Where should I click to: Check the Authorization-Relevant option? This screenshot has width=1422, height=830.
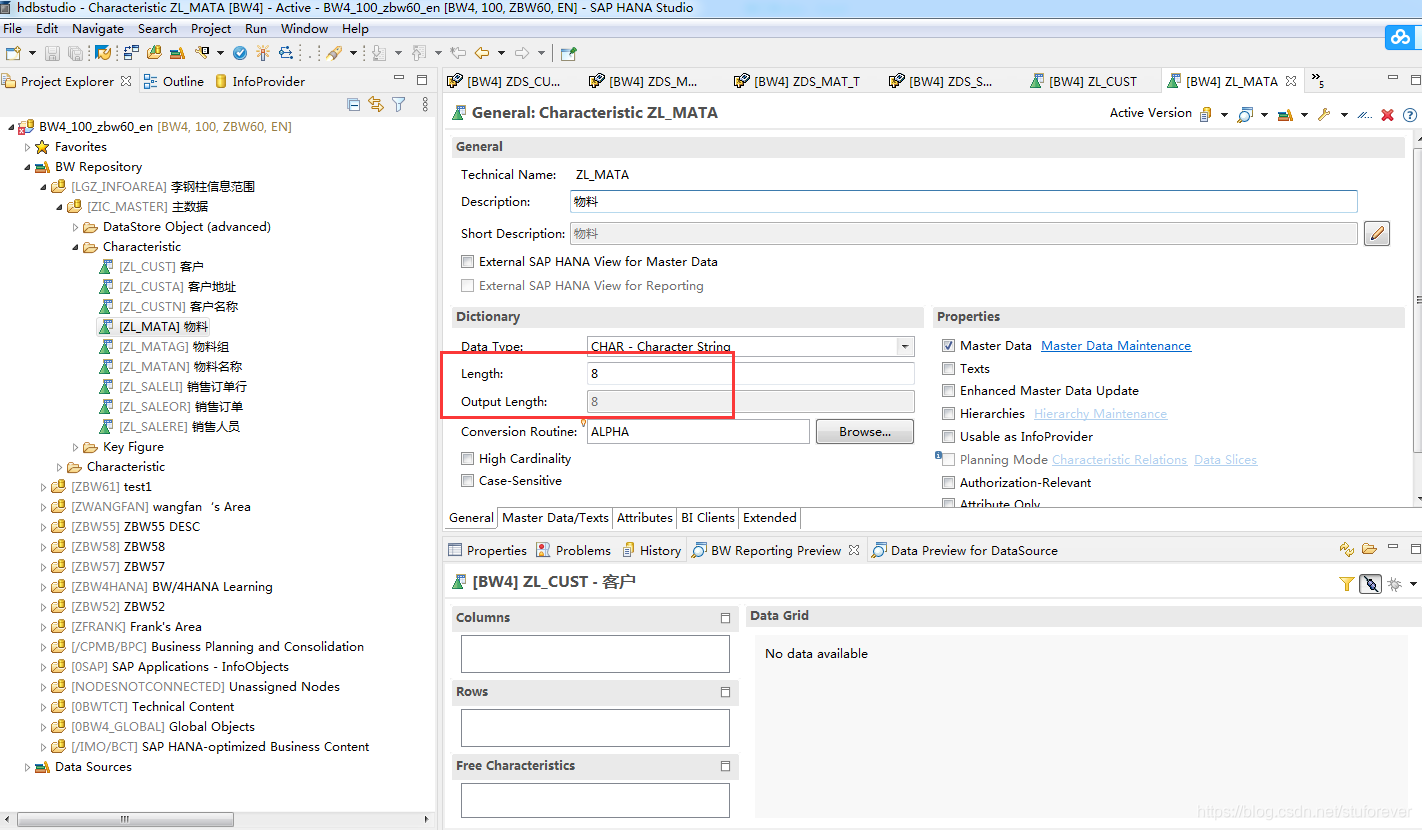coord(948,483)
